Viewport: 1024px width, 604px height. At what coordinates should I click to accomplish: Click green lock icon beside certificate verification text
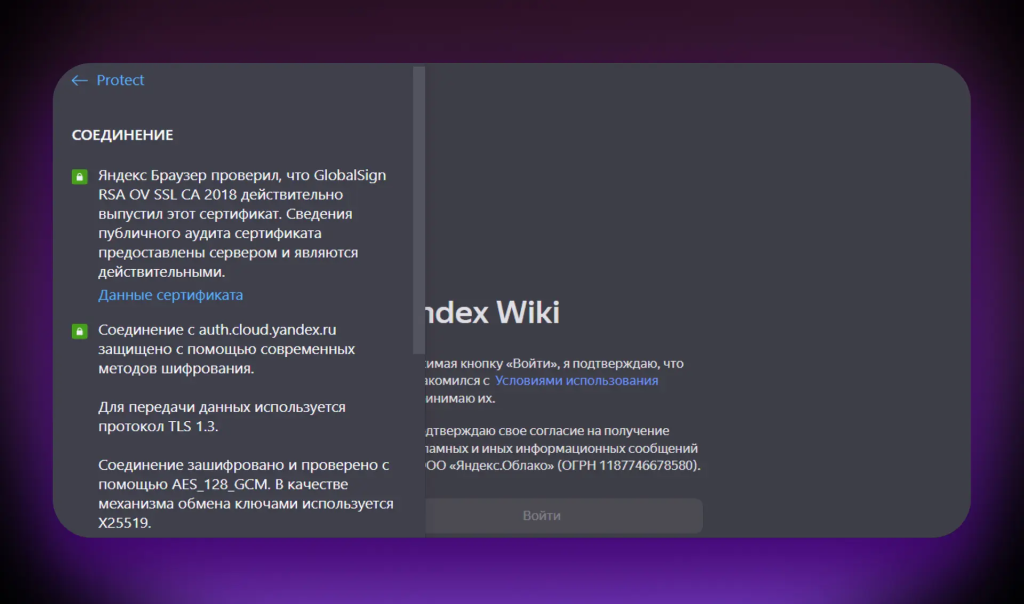79,177
